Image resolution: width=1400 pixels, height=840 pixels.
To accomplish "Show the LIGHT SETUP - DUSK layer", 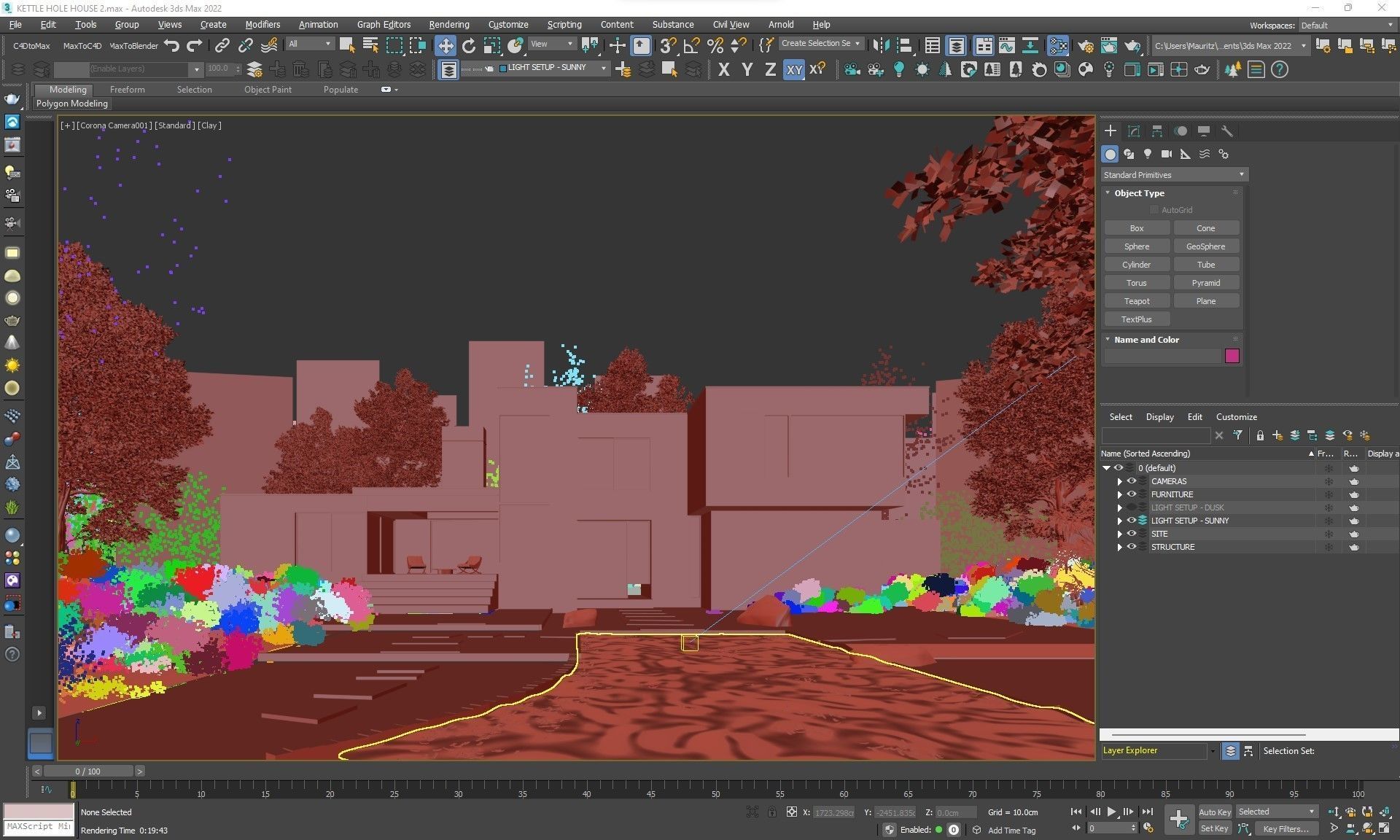I will pos(1132,507).
